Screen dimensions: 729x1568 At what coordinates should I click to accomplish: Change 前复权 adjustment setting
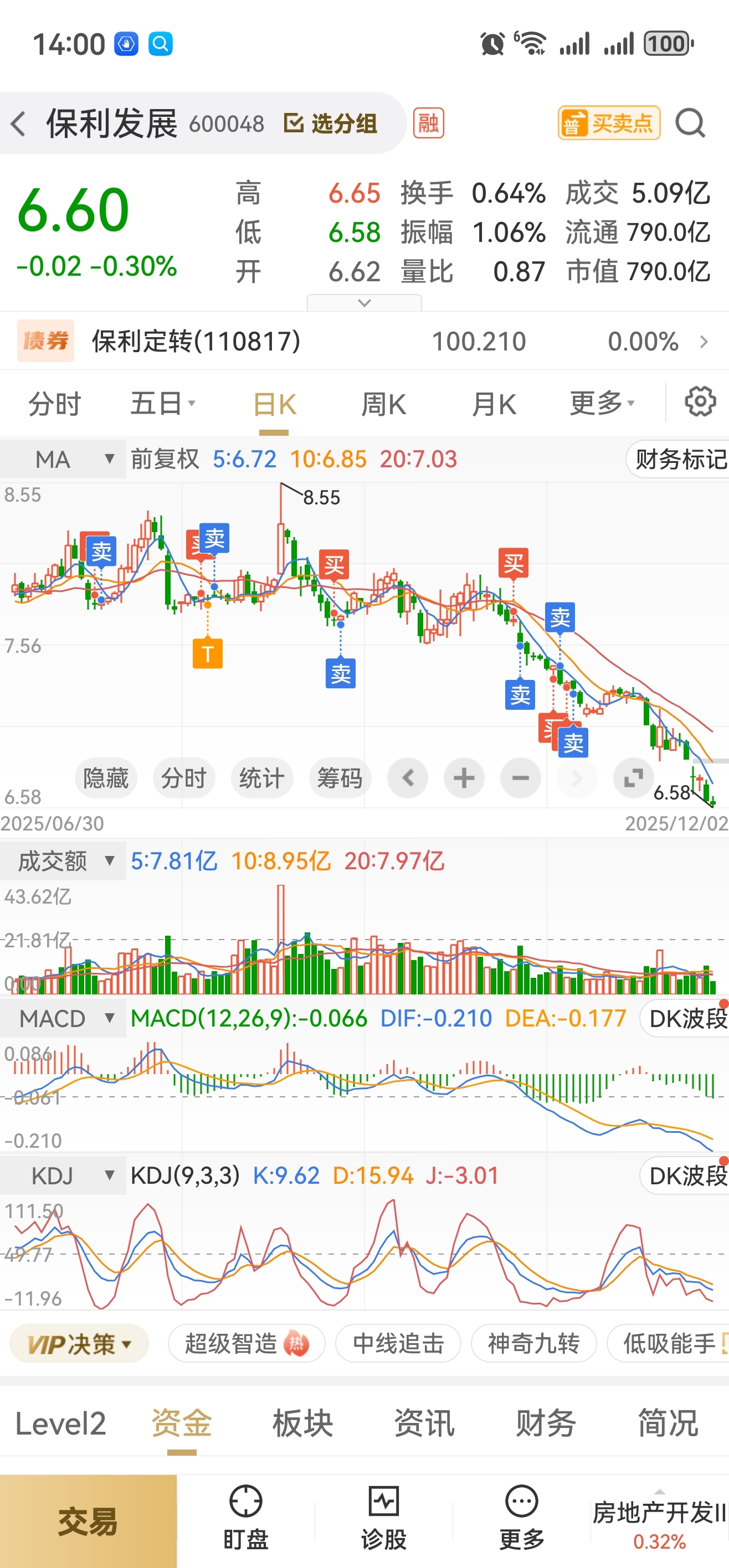coord(165,459)
